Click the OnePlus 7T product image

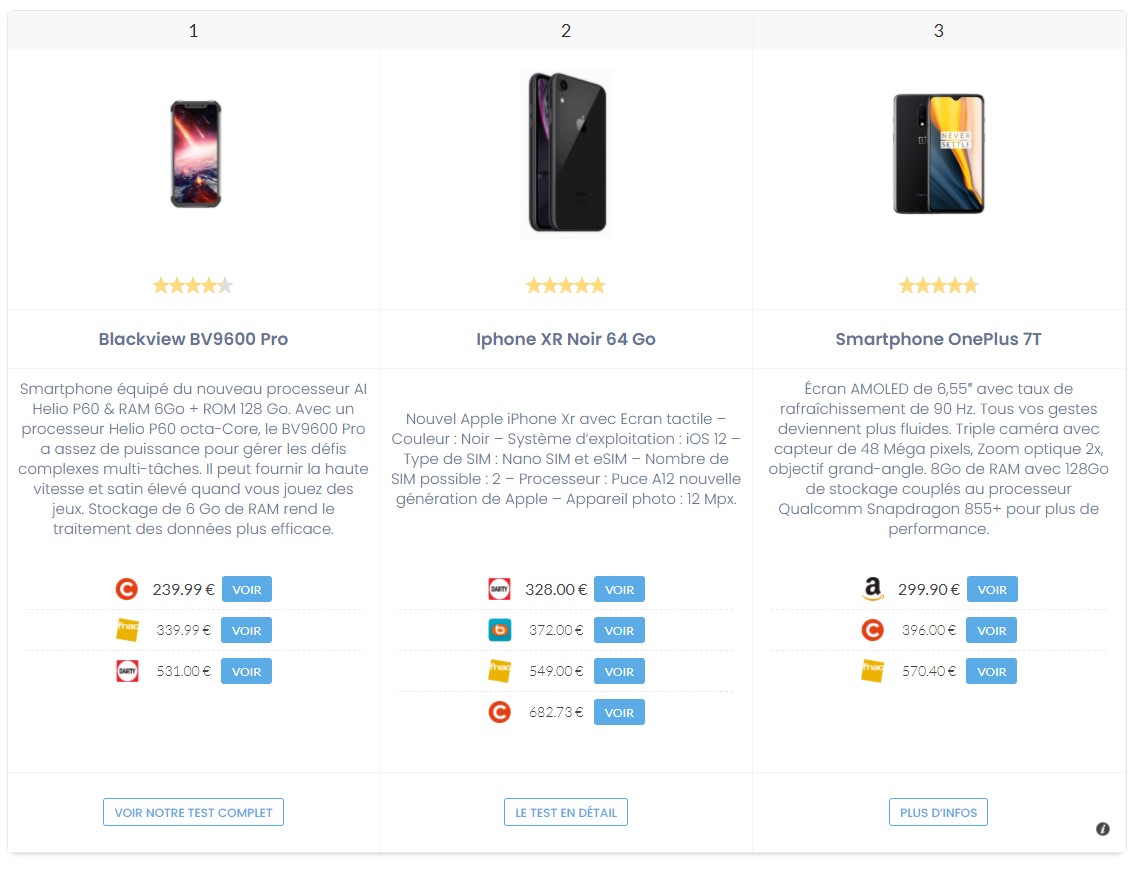point(938,153)
